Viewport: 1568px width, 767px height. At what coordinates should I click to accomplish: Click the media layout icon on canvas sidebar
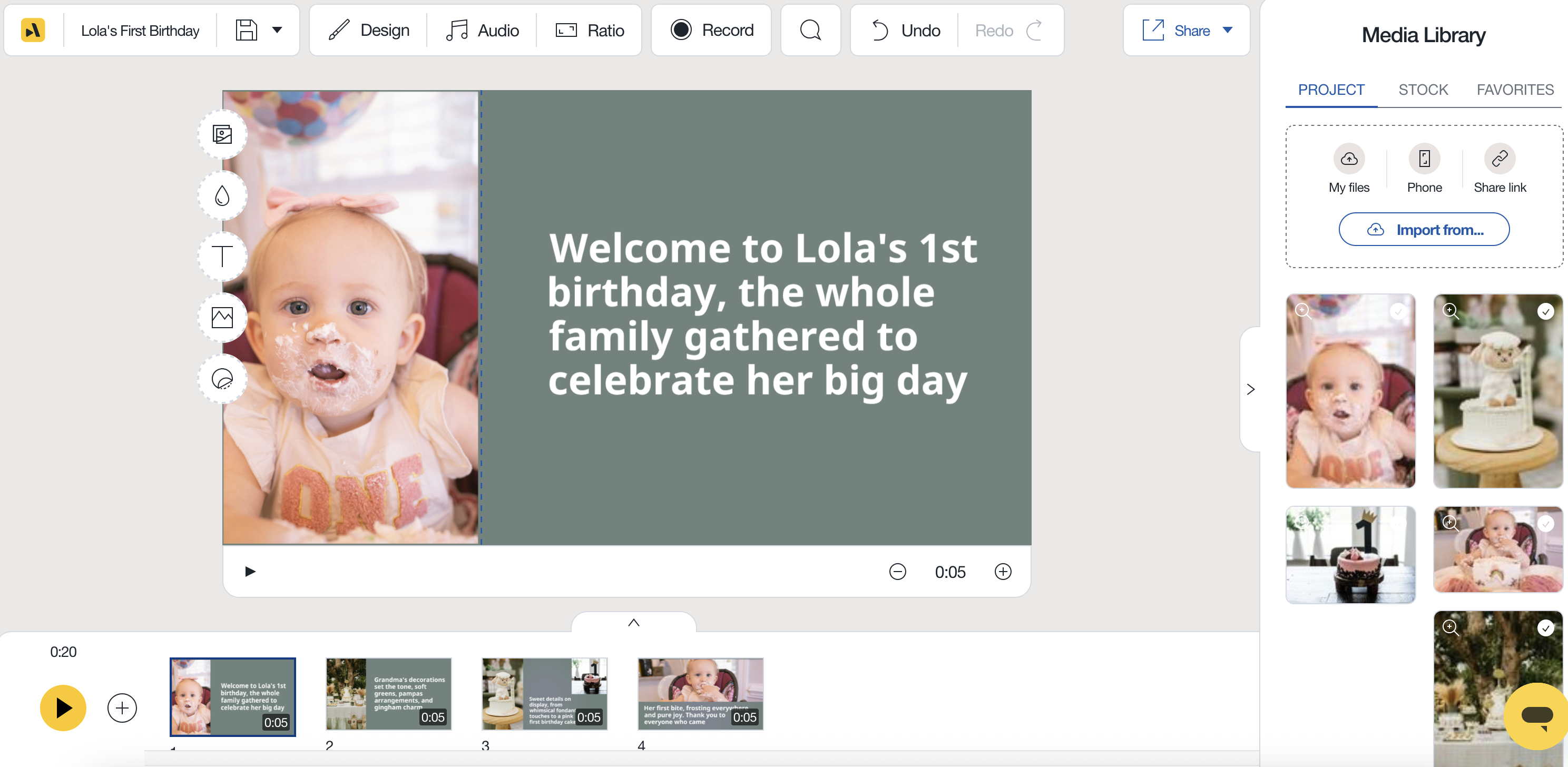[222, 134]
